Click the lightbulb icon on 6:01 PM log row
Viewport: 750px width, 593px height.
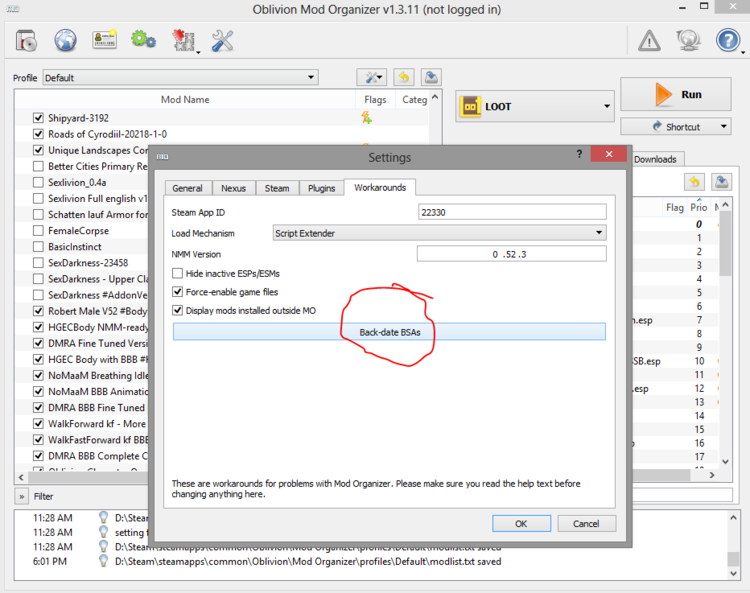pyautogui.click(x=103, y=561)
